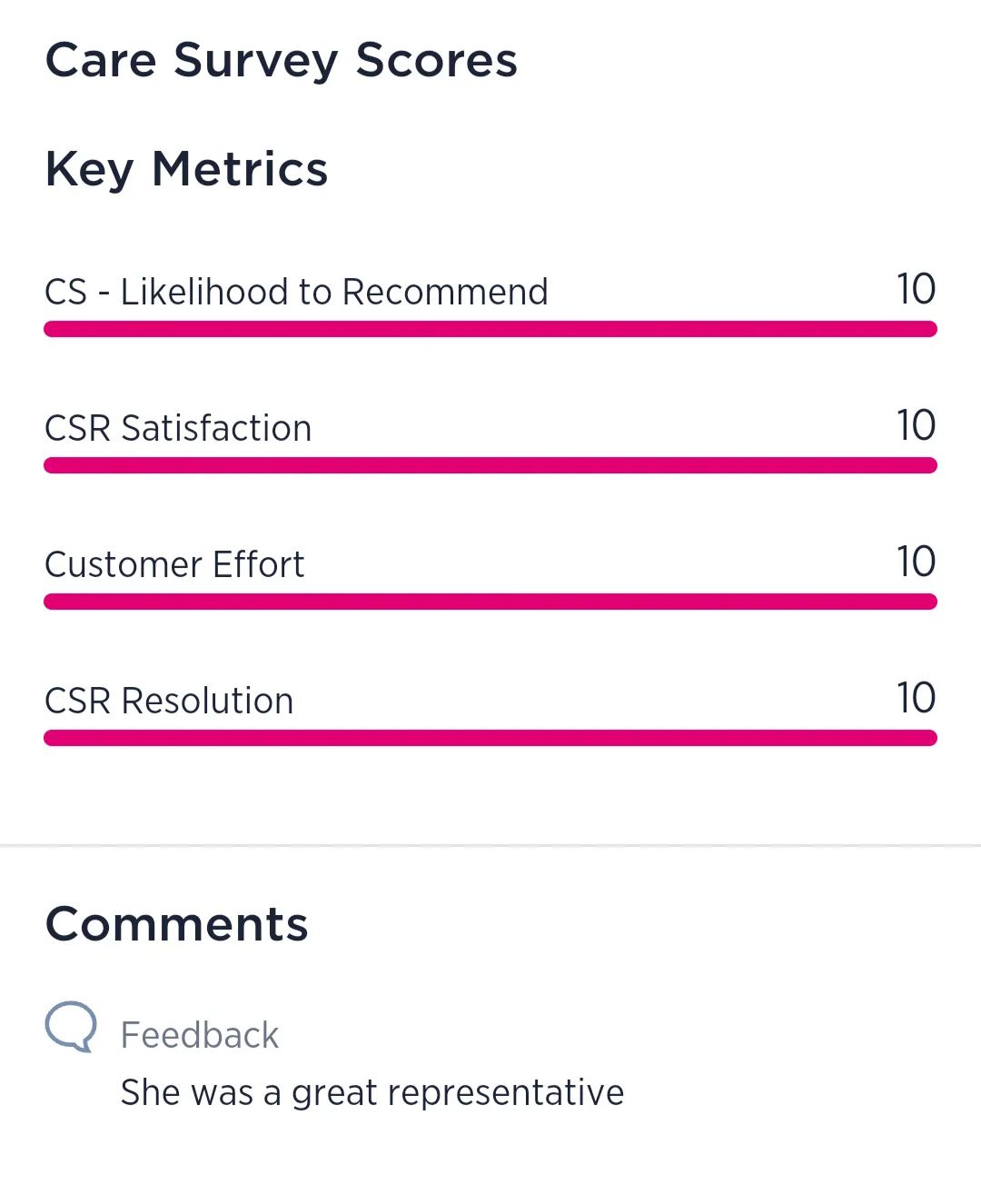Tap the Feedback label text
The width and height of the screenshot is (981, 1204).
tap(200, 1035)
